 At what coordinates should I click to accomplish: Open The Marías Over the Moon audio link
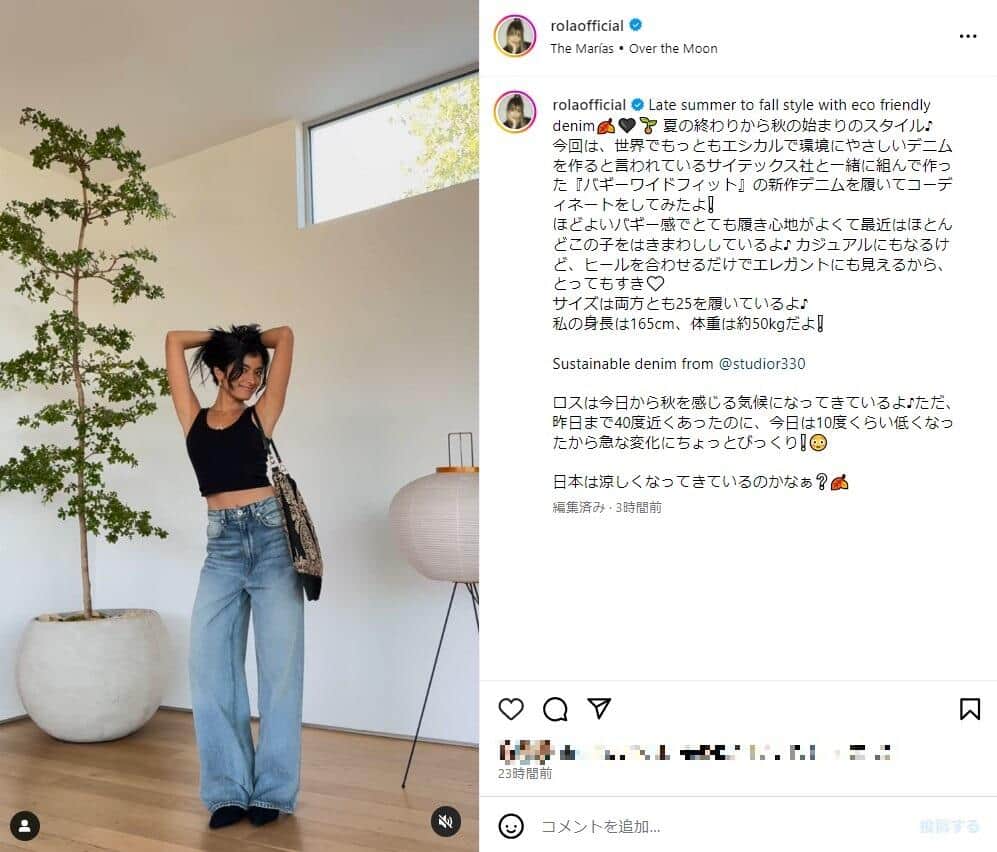pyautogui.click(x=634, y=48)
